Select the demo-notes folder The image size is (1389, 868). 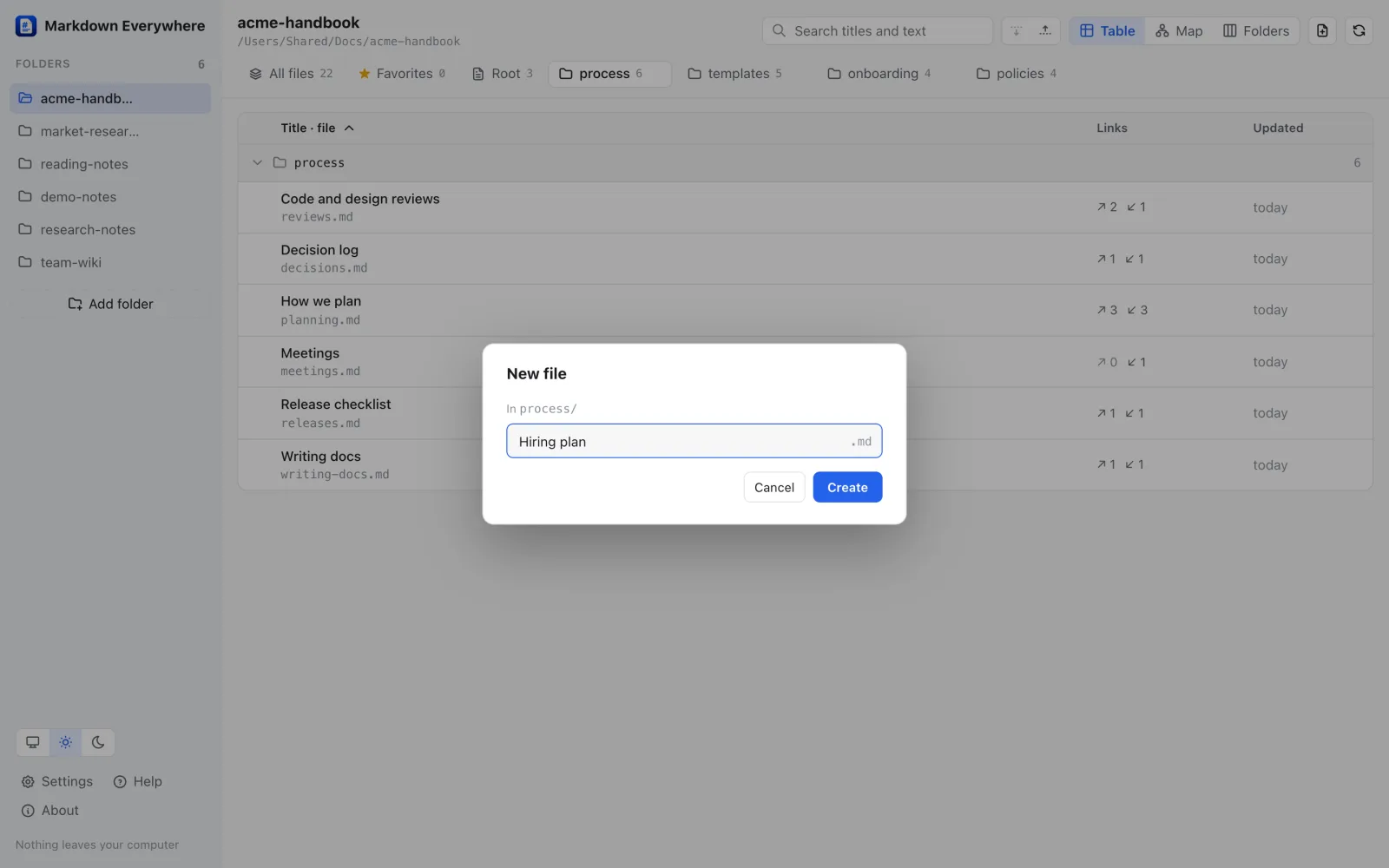click(x=110, y=197)
